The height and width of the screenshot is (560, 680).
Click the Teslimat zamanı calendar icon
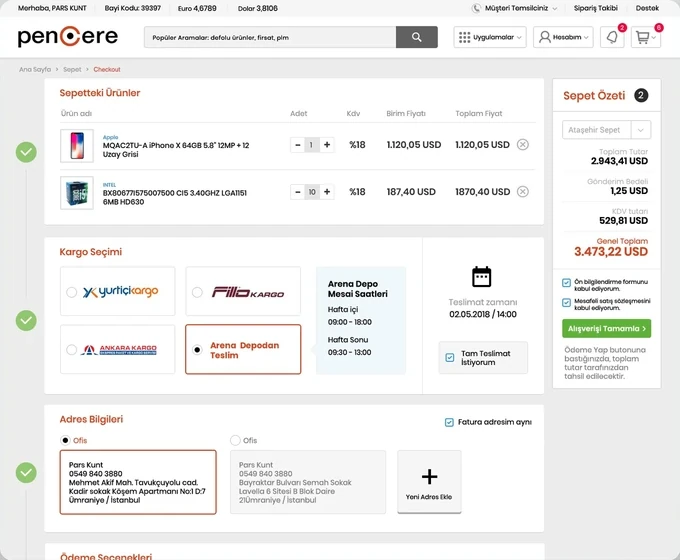click(x=481, y=277)
